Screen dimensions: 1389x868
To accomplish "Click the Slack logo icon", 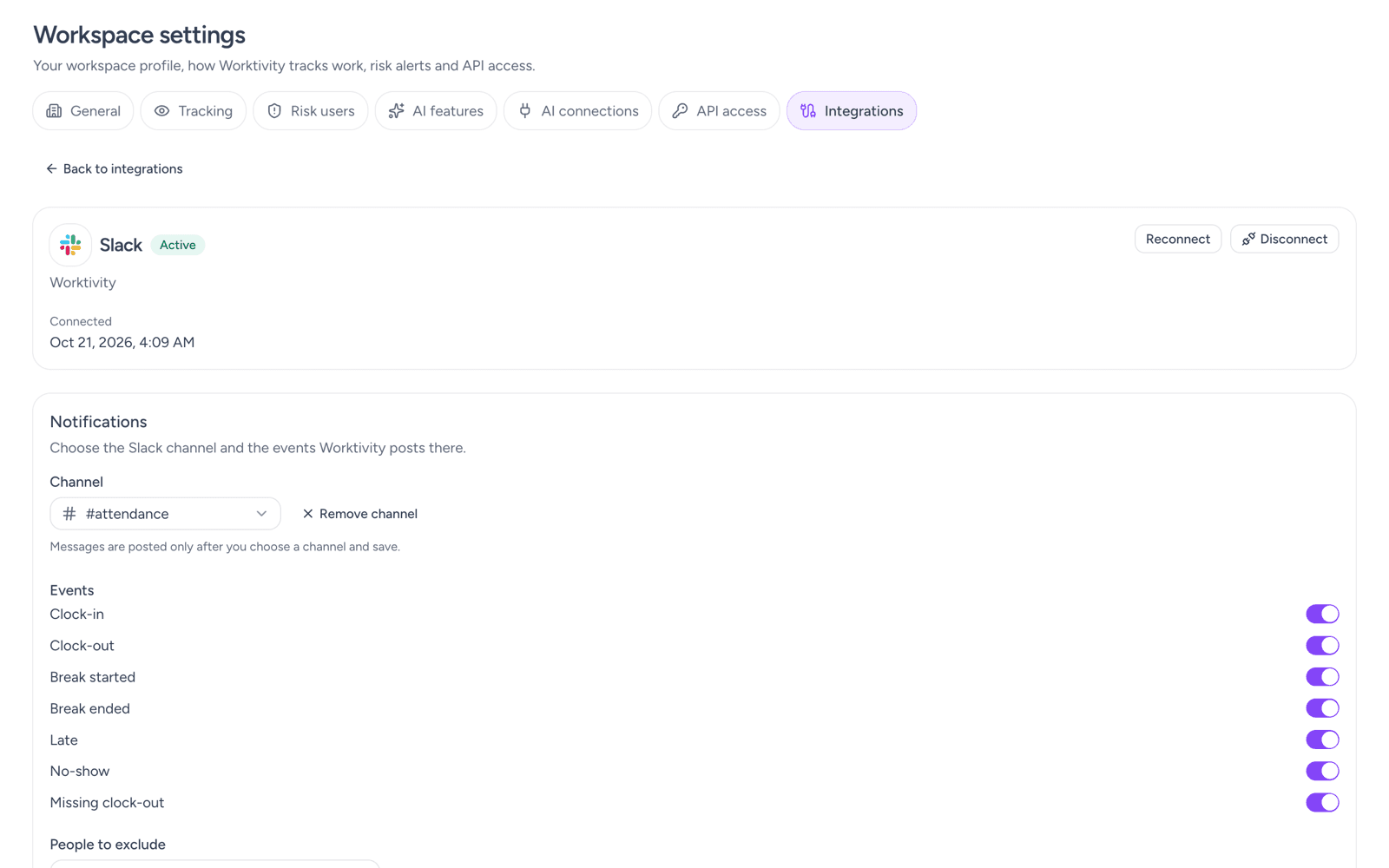I will pyautogui.click(x=70, y=245).
